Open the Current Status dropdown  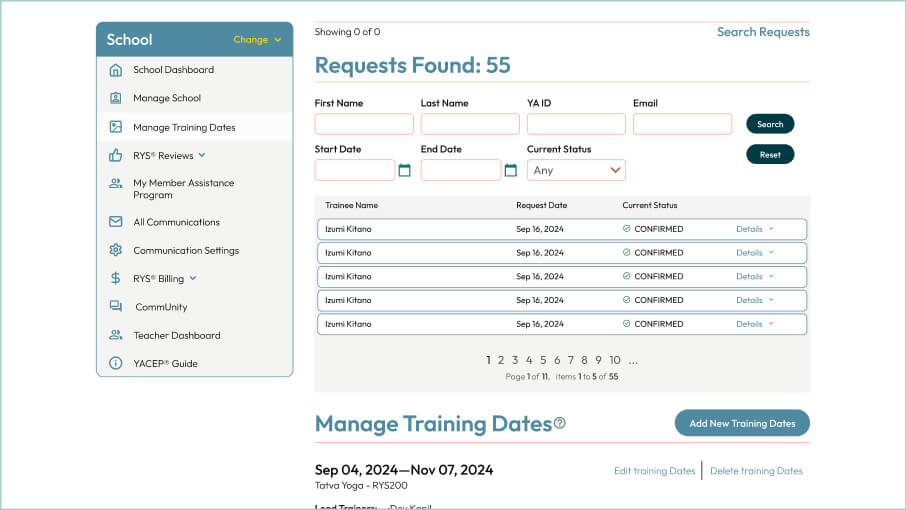point(576,171)
